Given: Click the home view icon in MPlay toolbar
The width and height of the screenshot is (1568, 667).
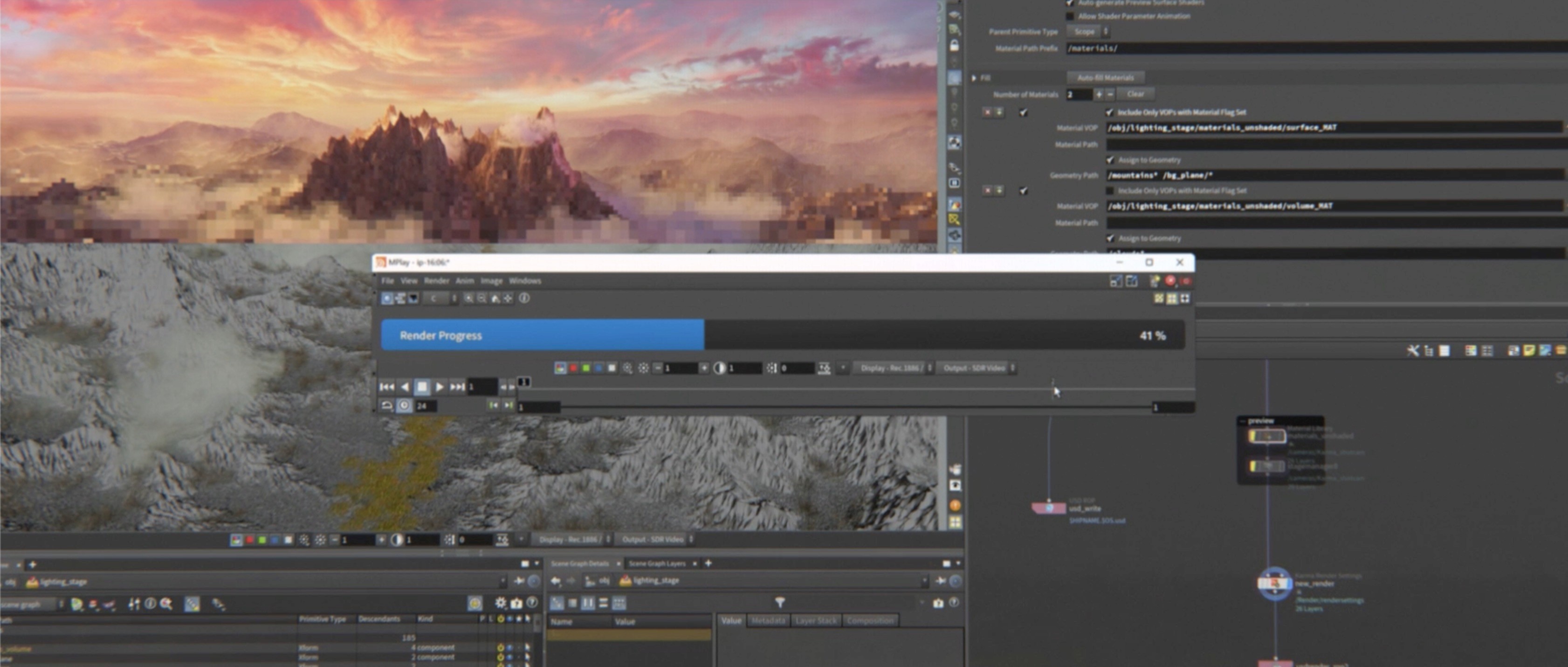Looking at the screenshot, I should pyautogui.click(x=495, y=299).
